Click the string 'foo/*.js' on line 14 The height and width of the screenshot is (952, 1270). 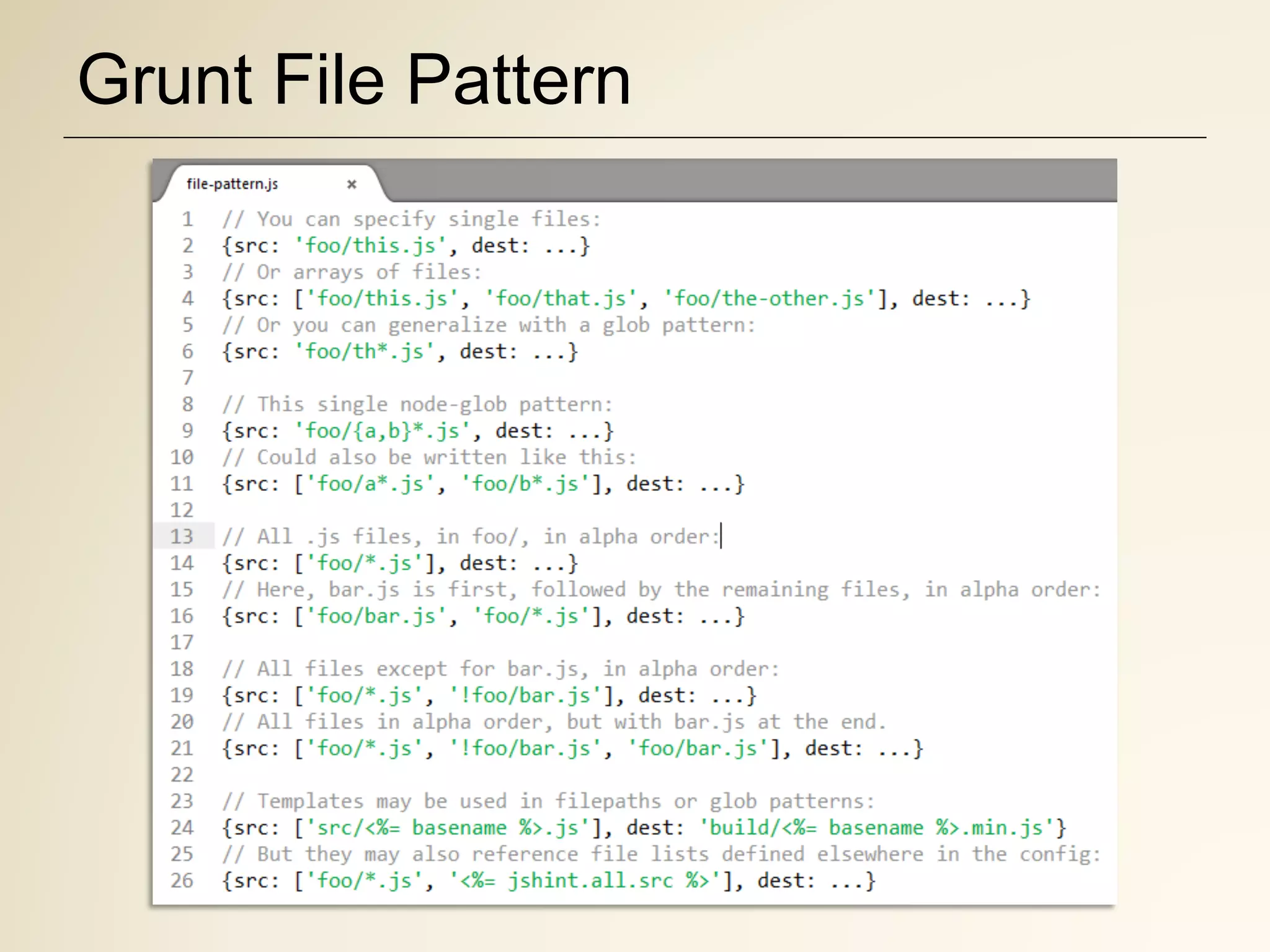pos(364,563)
